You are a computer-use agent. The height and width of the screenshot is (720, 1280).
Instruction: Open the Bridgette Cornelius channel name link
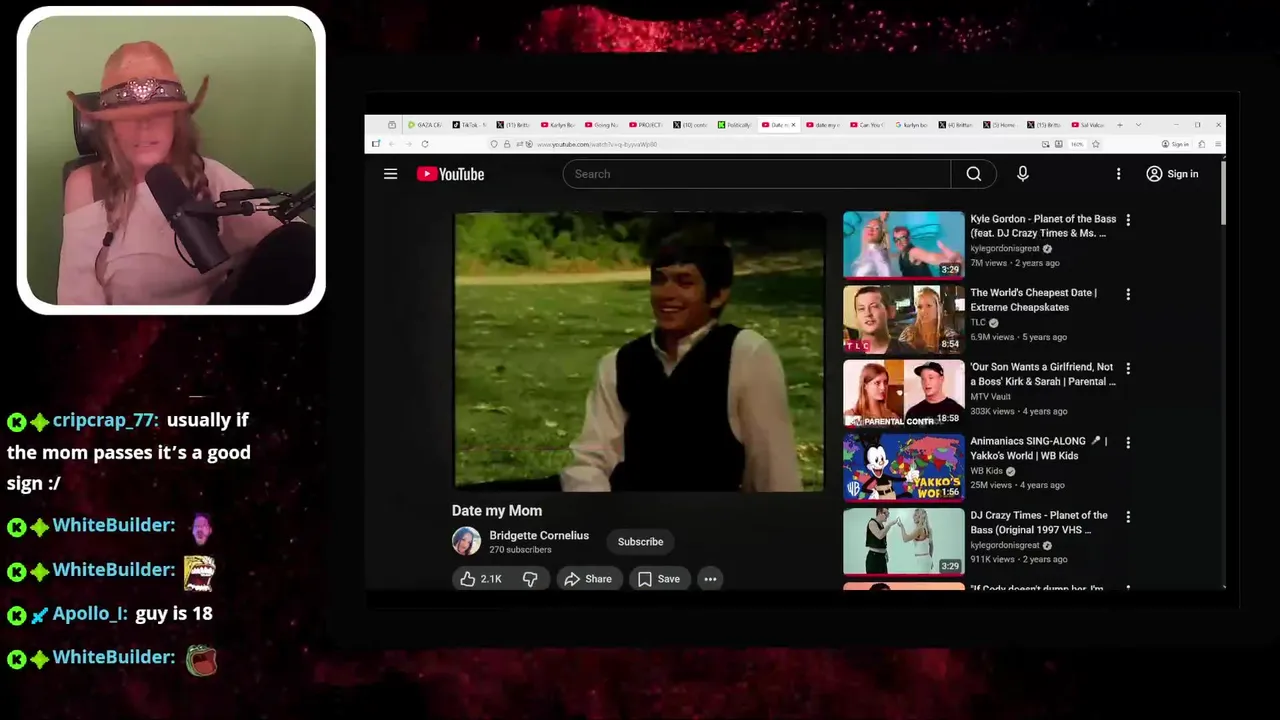point(539,536)
